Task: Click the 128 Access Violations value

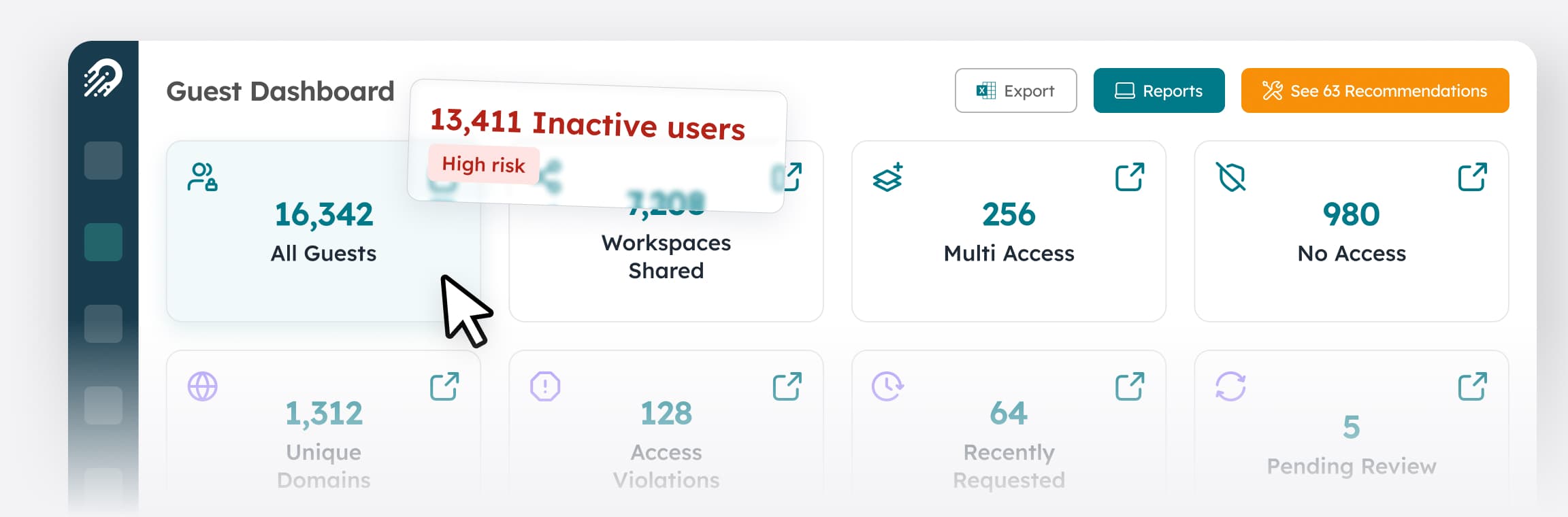Action: click(x=666, y=414)
